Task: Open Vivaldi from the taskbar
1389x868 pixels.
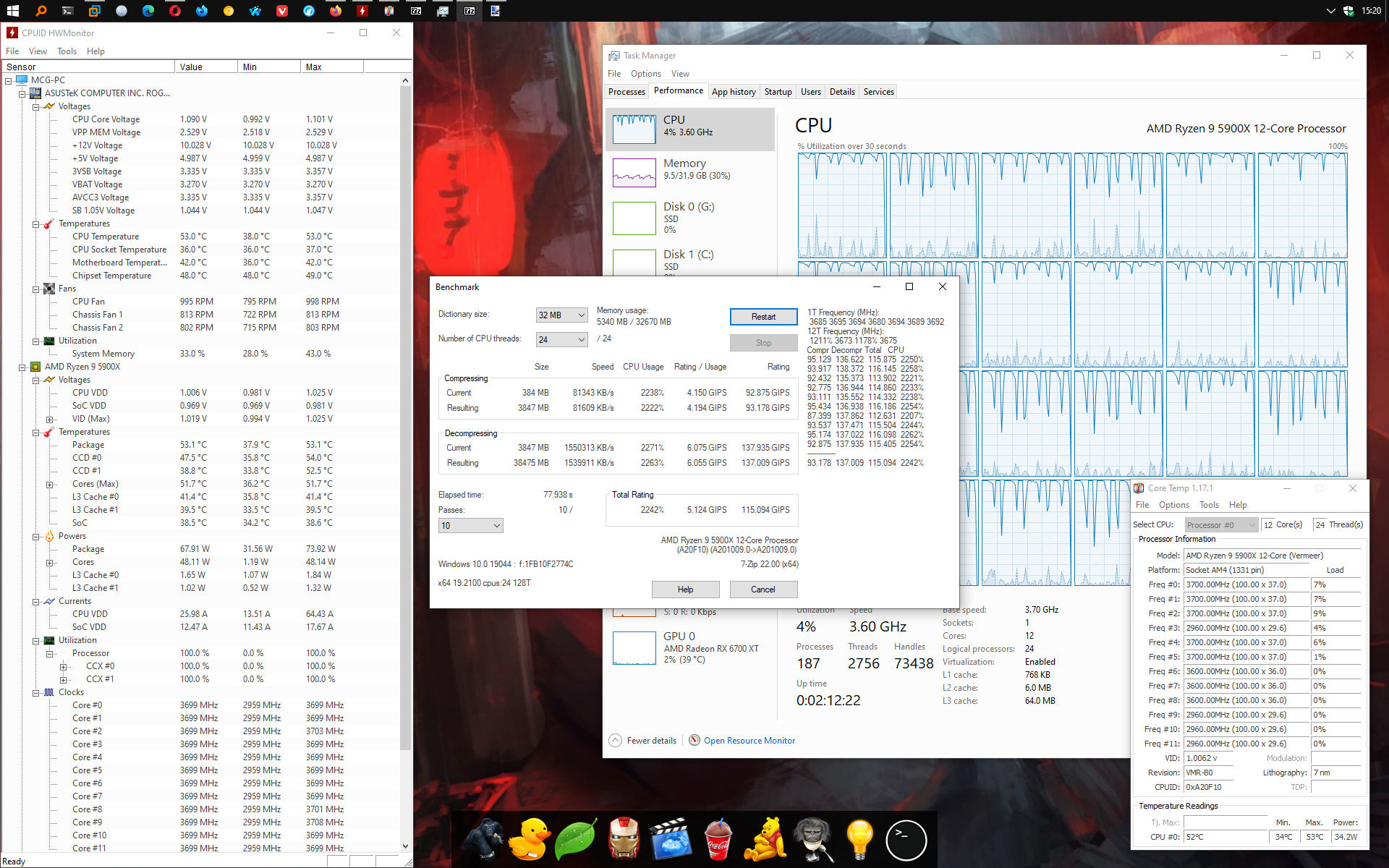Action: point(282,11)
